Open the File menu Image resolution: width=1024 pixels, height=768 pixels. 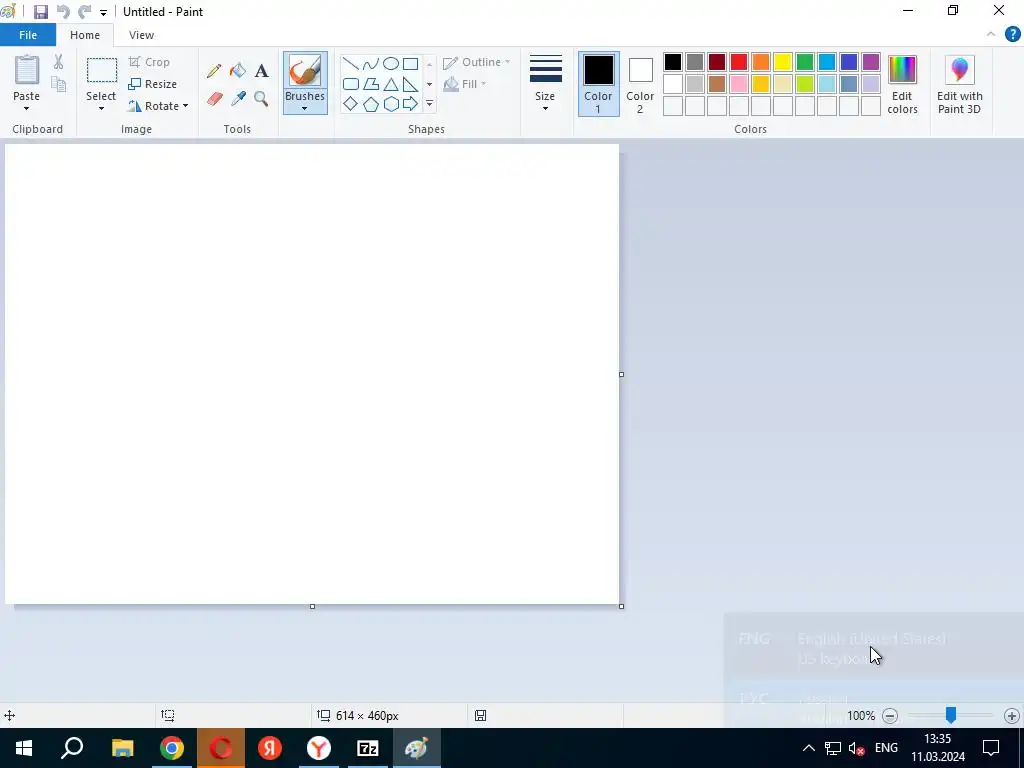(x=28, y=35)
